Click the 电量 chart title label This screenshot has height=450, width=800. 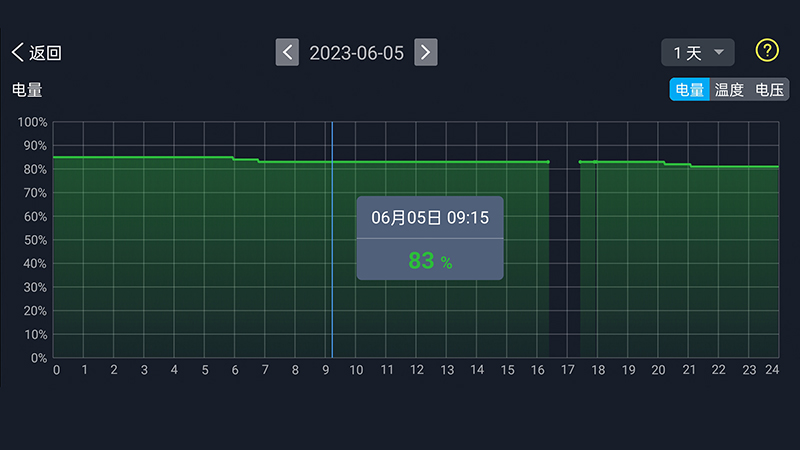27,90
